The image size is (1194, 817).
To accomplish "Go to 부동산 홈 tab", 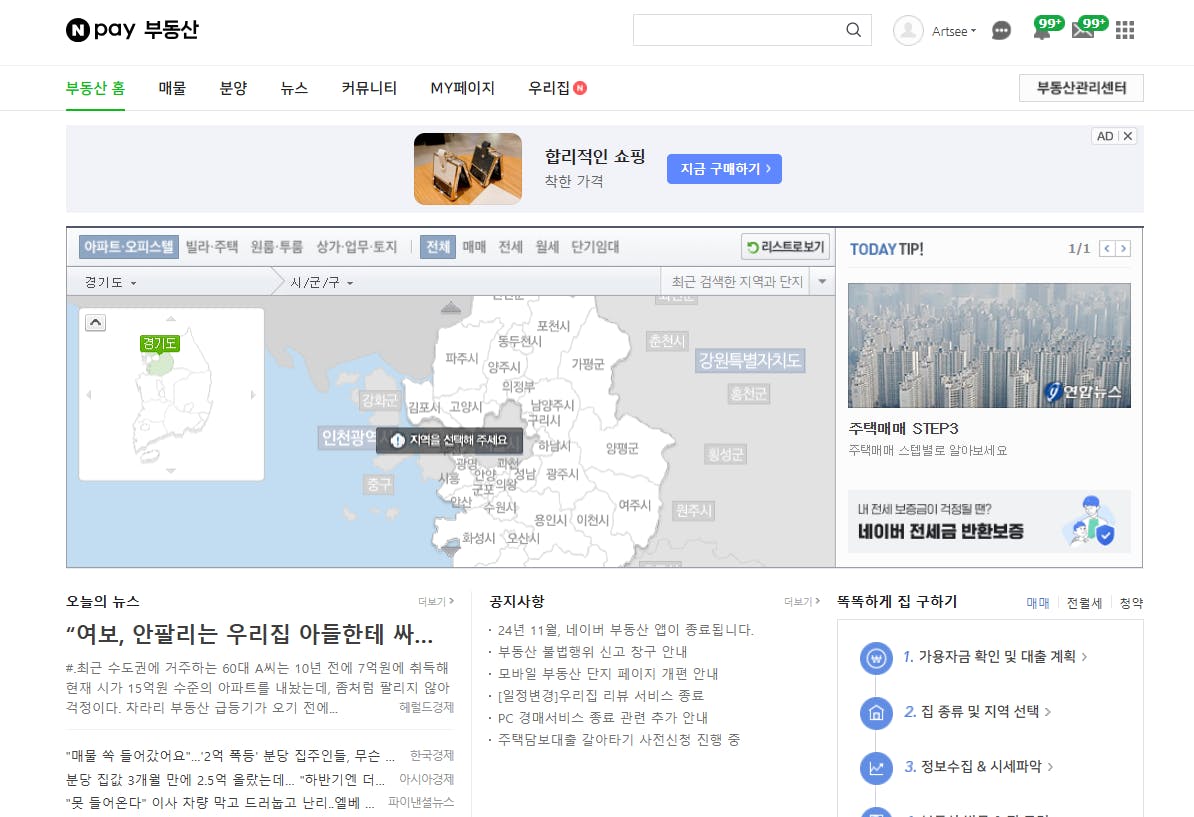I will tap(95, 88).
